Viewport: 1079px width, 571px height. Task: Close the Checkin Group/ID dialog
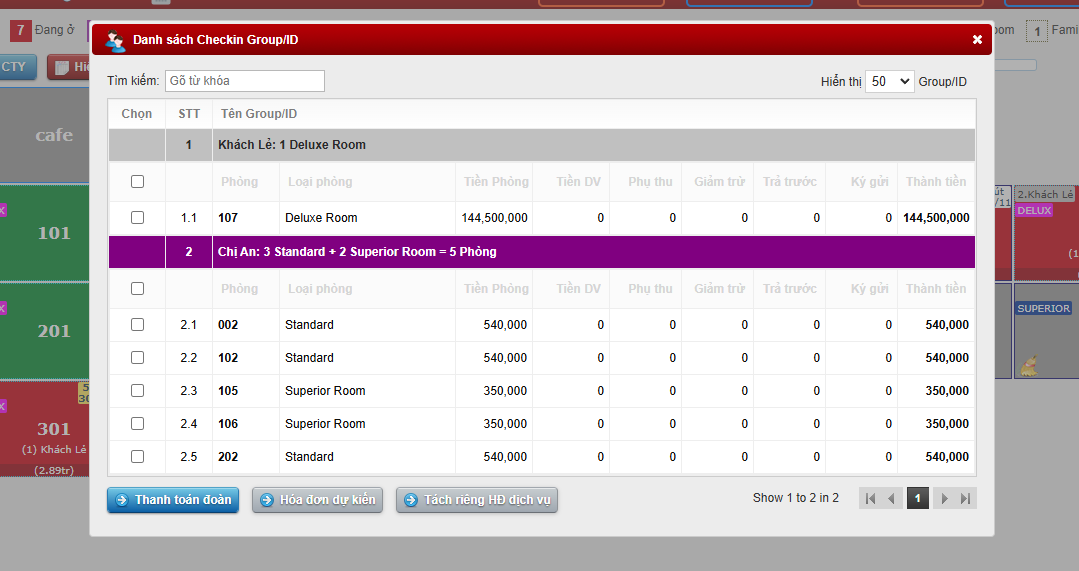(x=977, y=40)
